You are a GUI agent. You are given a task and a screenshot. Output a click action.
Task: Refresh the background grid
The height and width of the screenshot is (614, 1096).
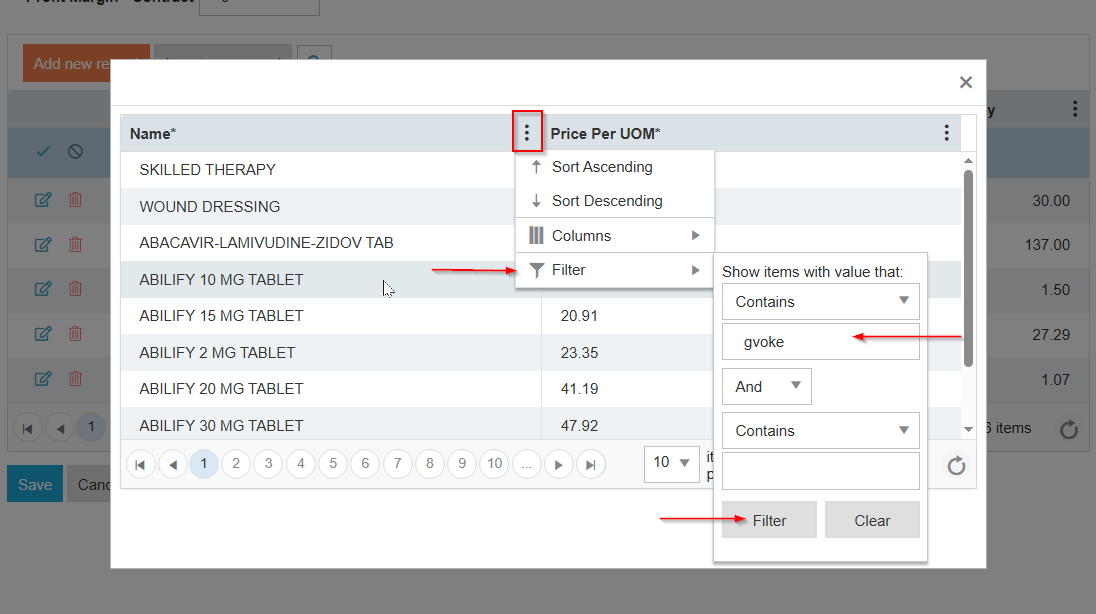point(1069,429)
